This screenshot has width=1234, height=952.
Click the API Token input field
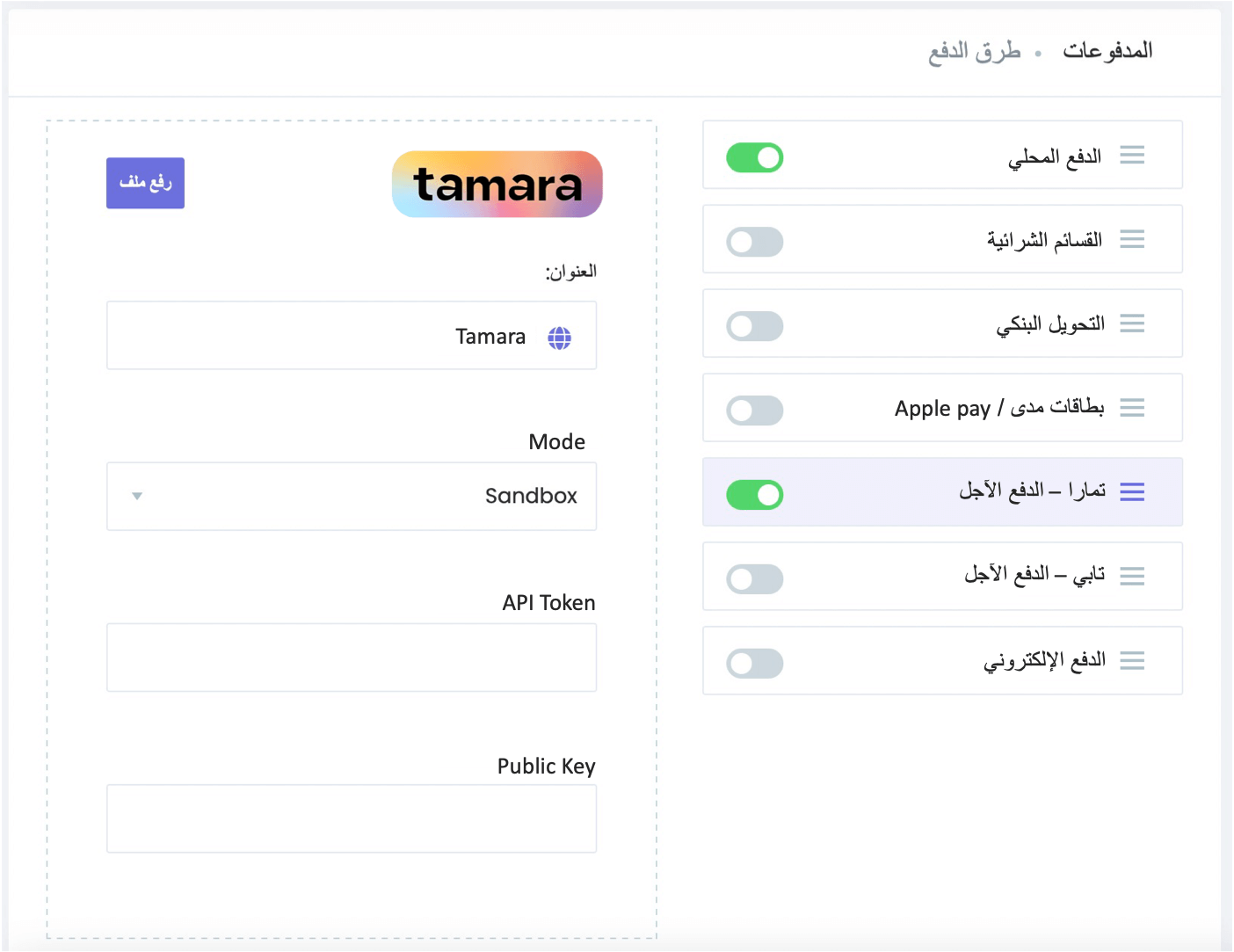point(352,658)
